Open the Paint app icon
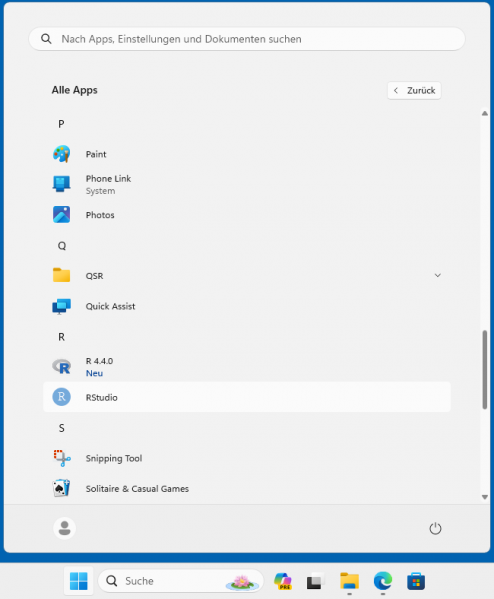 point(62,154)
